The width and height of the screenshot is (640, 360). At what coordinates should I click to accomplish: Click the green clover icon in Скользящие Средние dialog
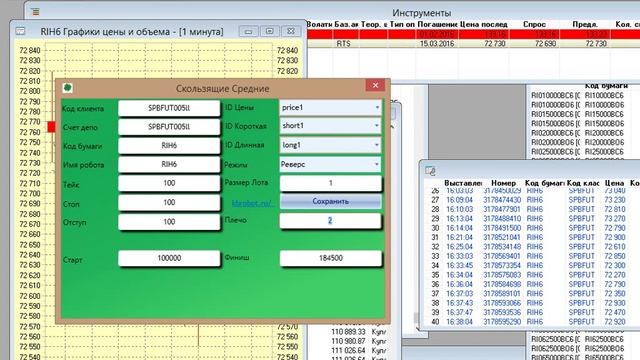click(x=67, y=88)
